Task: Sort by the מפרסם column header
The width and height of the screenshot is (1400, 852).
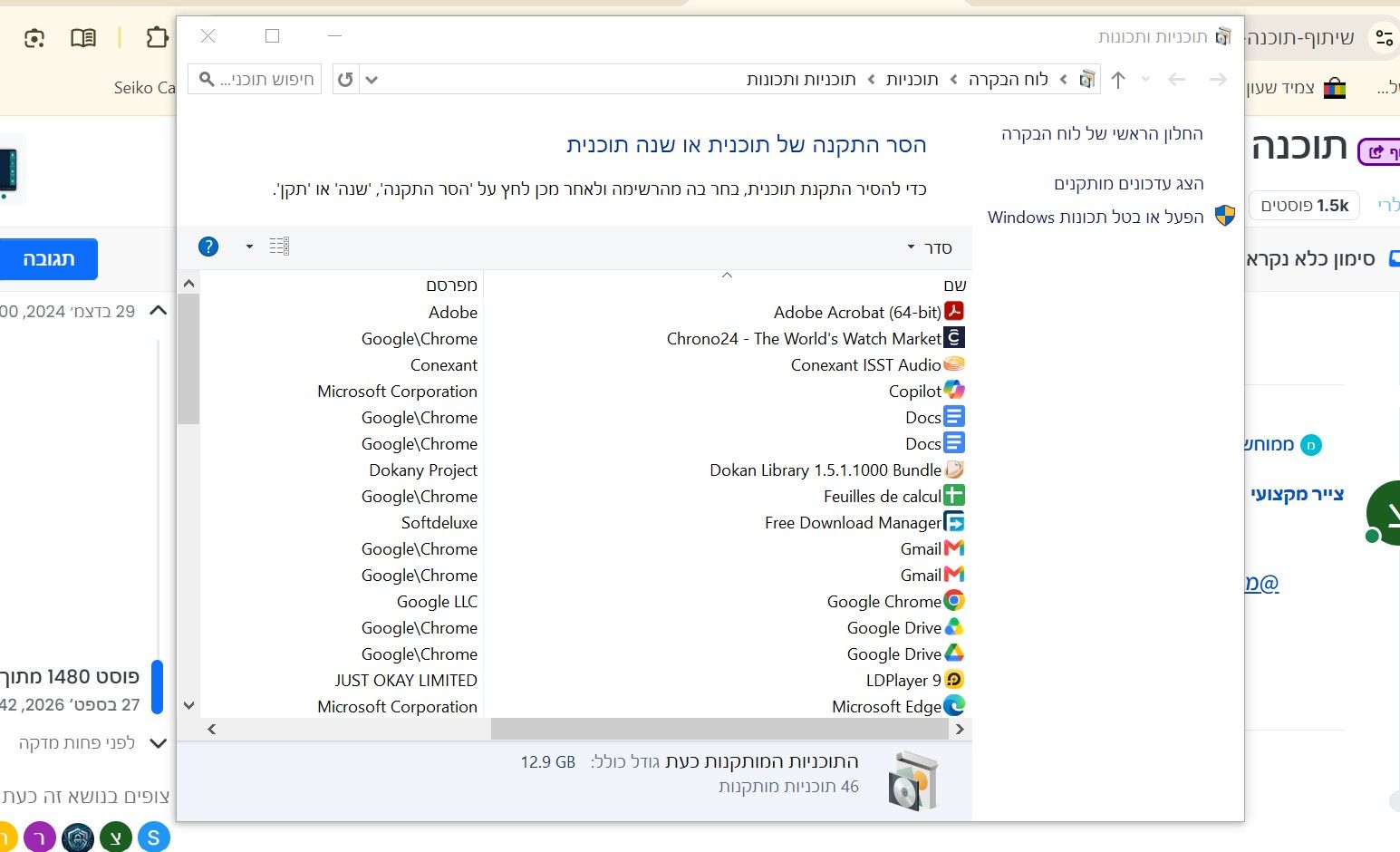Action: 451,286
